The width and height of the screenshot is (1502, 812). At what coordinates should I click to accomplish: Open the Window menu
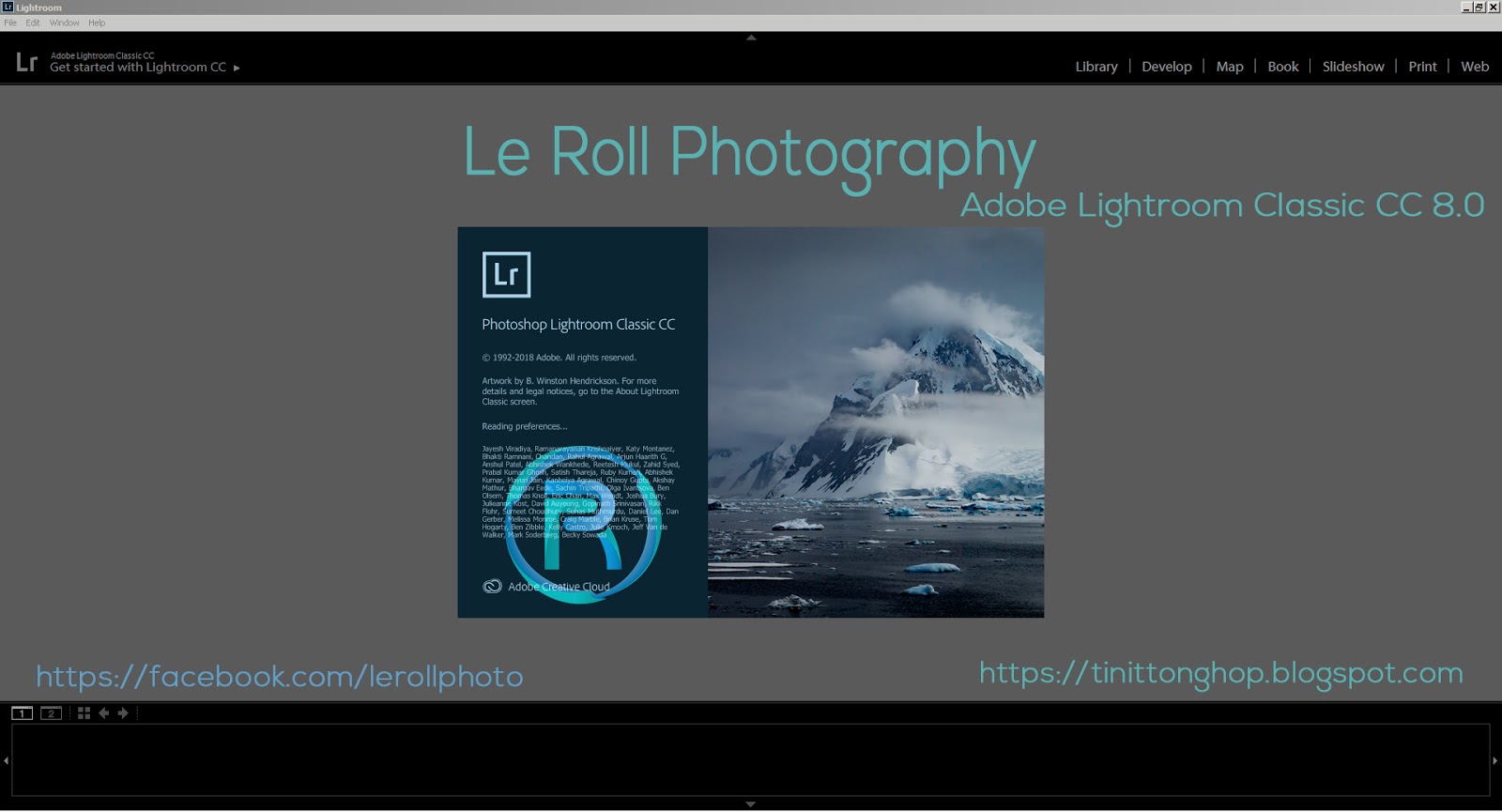pyautogui.click(x=65, y=23)
